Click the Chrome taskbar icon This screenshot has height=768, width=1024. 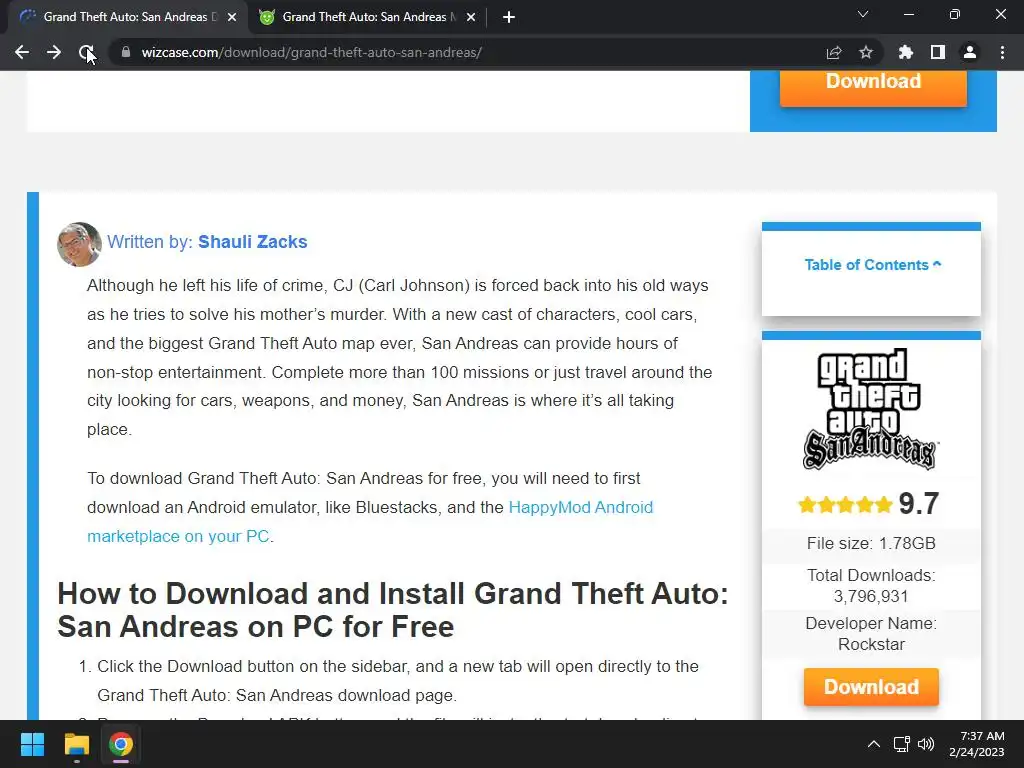click(x=121, y=744)
